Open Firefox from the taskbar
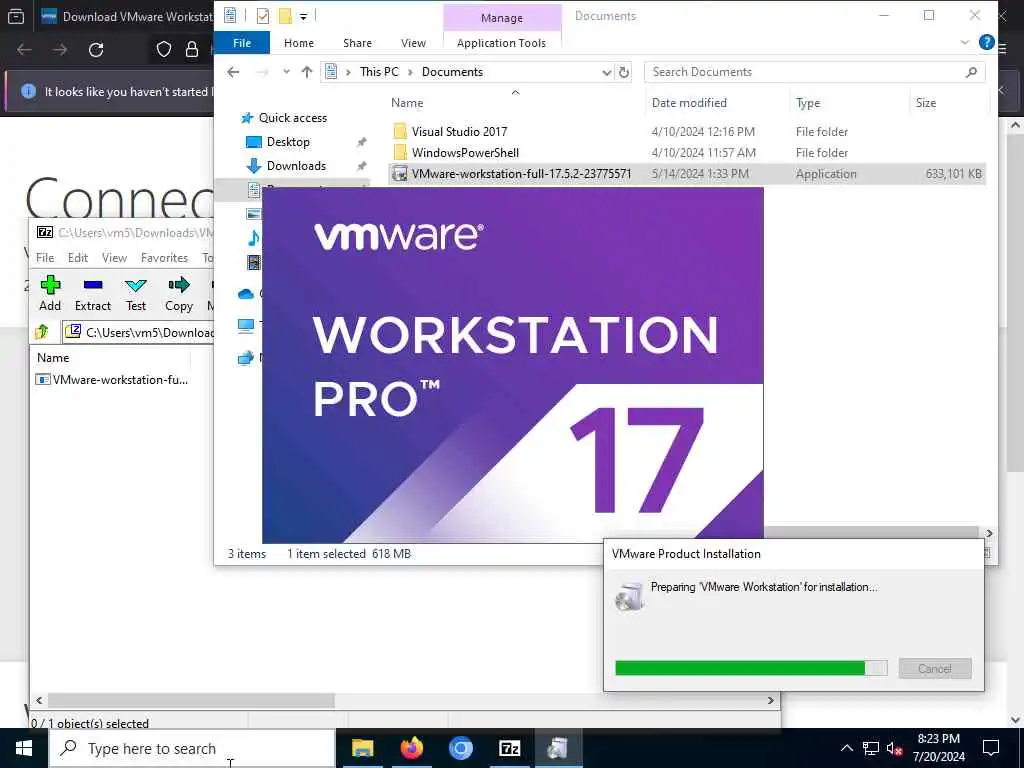 pyautogui.click(x=411, y=748)
